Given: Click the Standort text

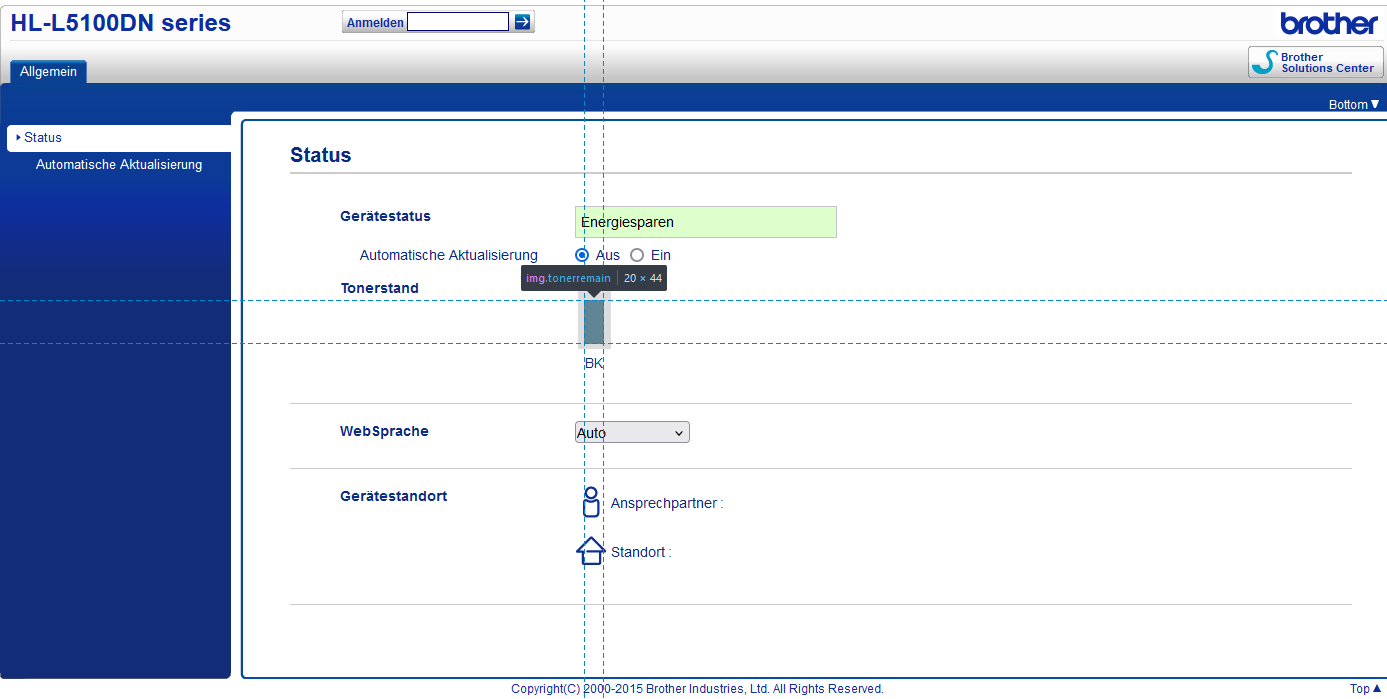Looking at the screenshot, I should click(641, 552).
